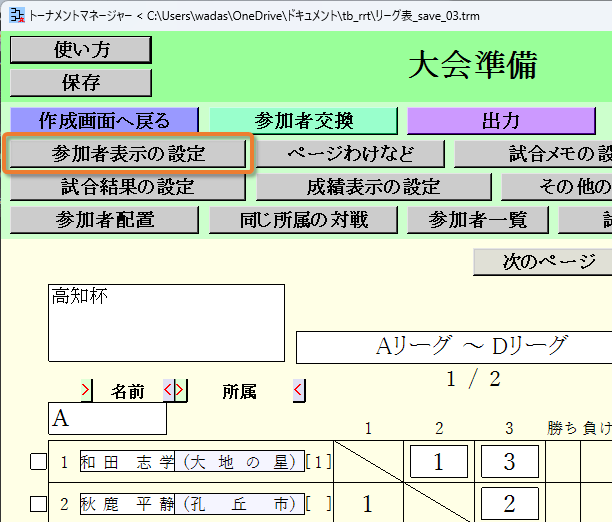Click name field 和田 志学
The image size is (612, 522).
click(x=127, y=461)
